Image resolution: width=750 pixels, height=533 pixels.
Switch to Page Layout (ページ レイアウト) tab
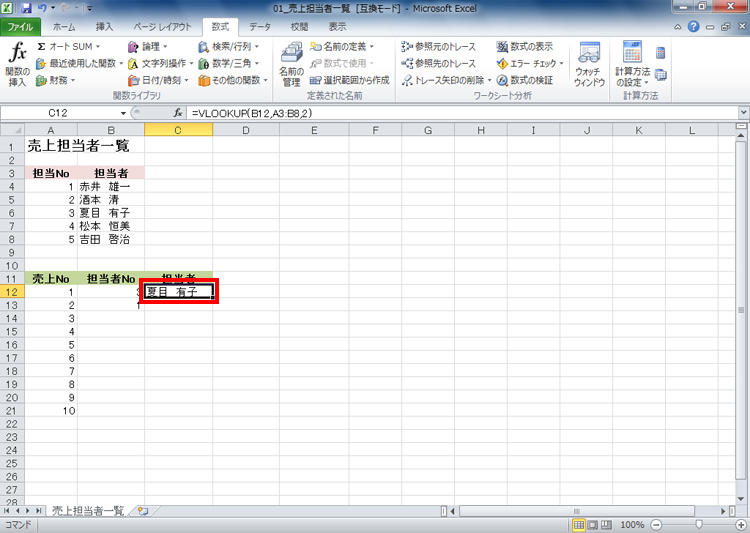(162, 27)
